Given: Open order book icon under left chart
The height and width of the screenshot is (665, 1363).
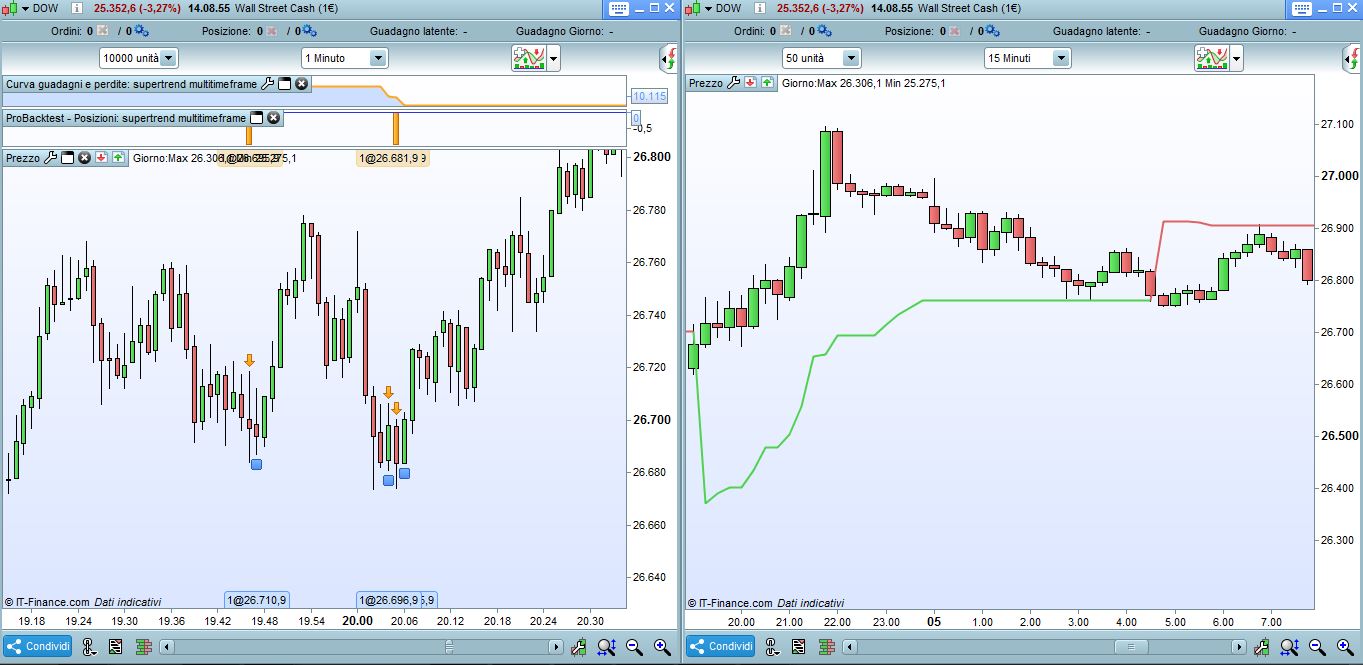Looking at the screenshot, I should (142, 647).
